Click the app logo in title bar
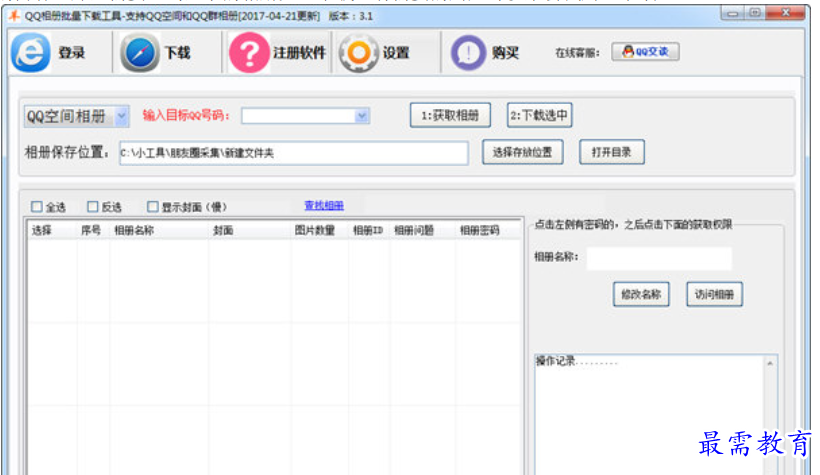 click(14, 16)
